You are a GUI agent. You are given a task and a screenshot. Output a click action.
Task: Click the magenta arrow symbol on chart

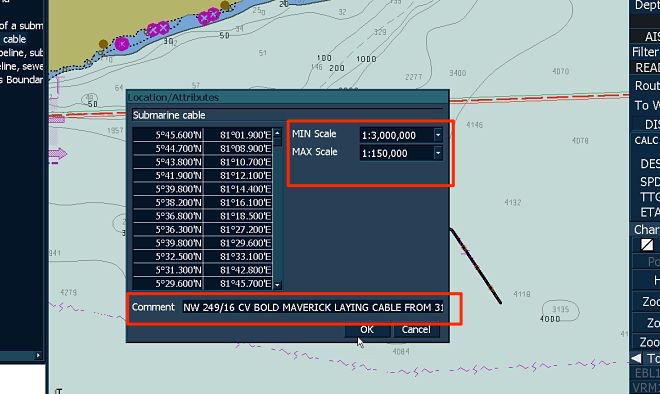pos(58,154)
